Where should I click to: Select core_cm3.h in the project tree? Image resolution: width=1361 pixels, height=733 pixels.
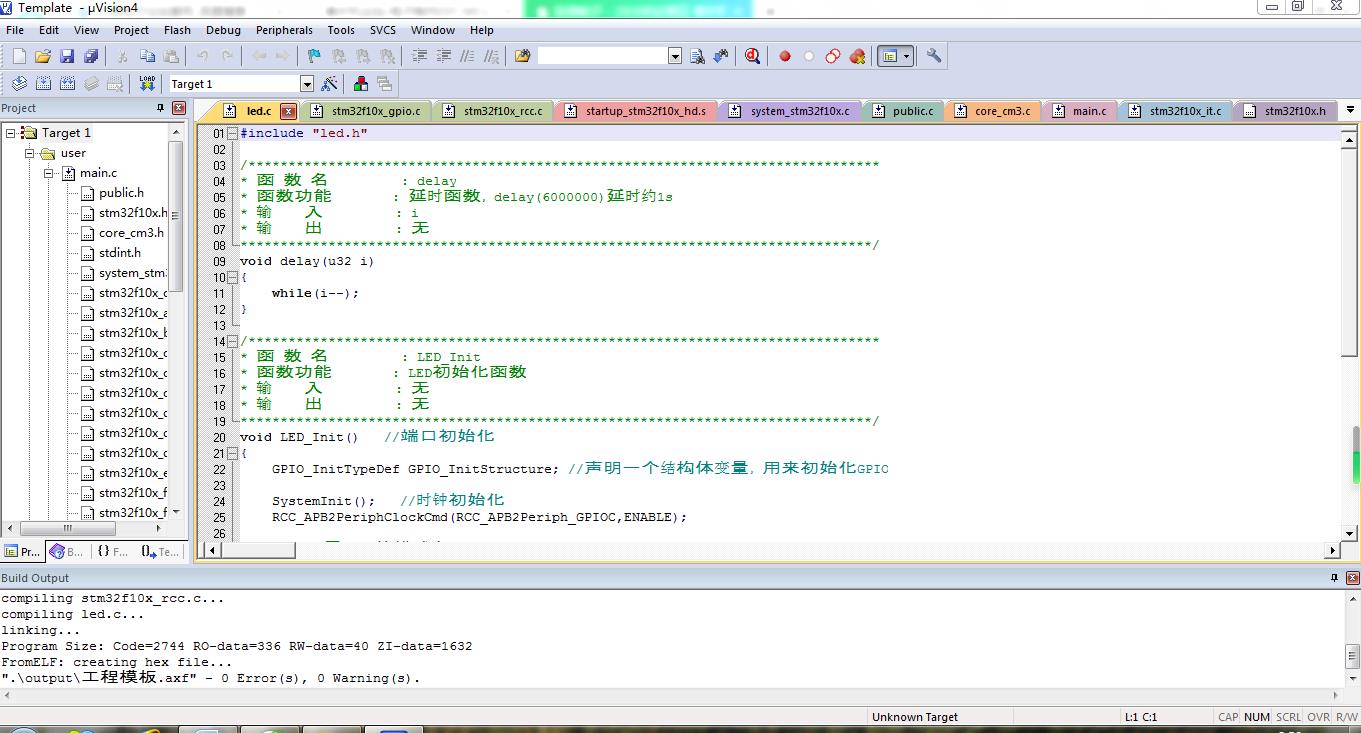(131, 233)
